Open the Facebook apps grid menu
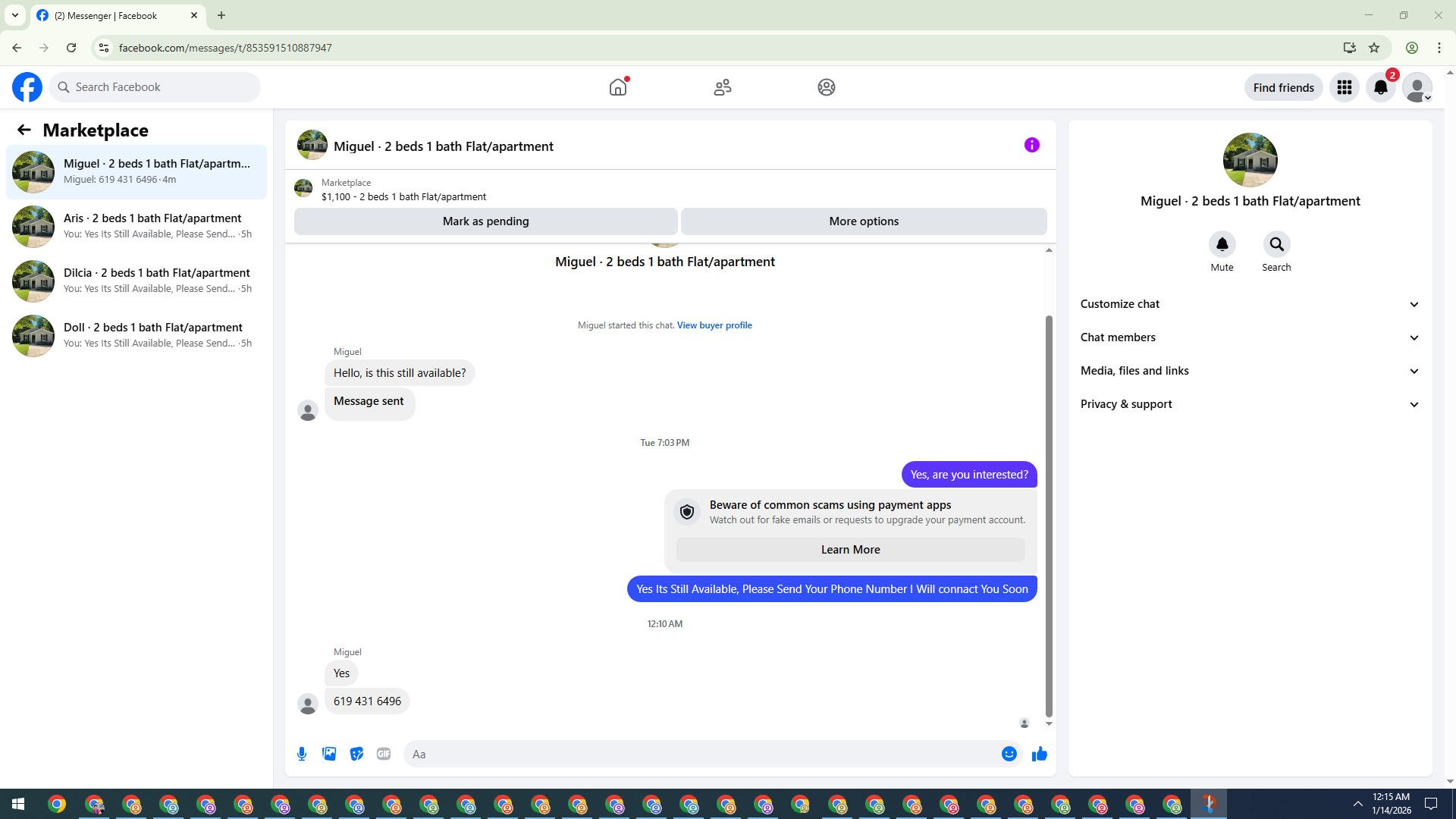This screenshot has width=1456, height=819. point(1344,87)
